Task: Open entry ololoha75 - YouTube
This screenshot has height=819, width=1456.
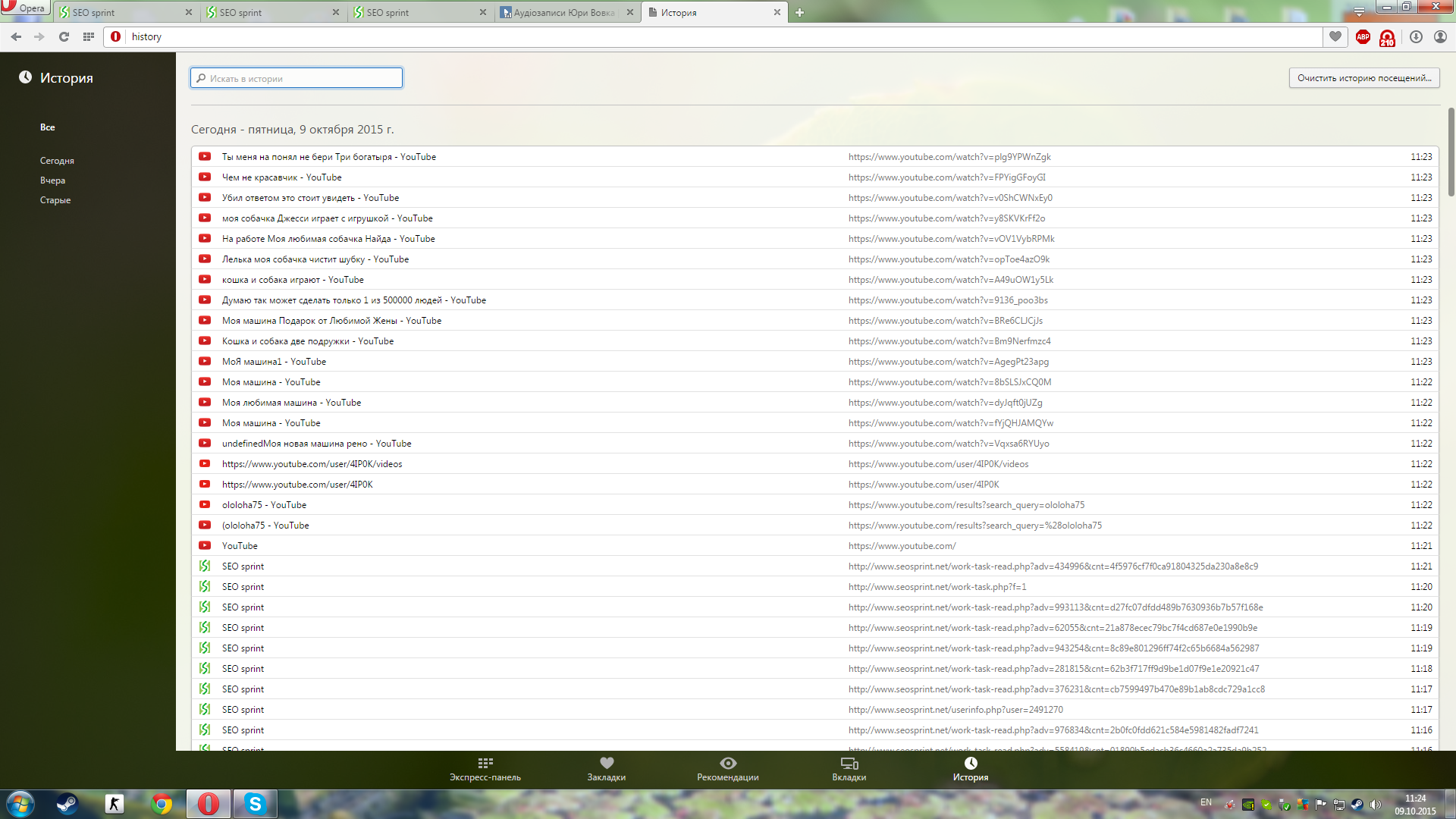Action: (265, 505)
